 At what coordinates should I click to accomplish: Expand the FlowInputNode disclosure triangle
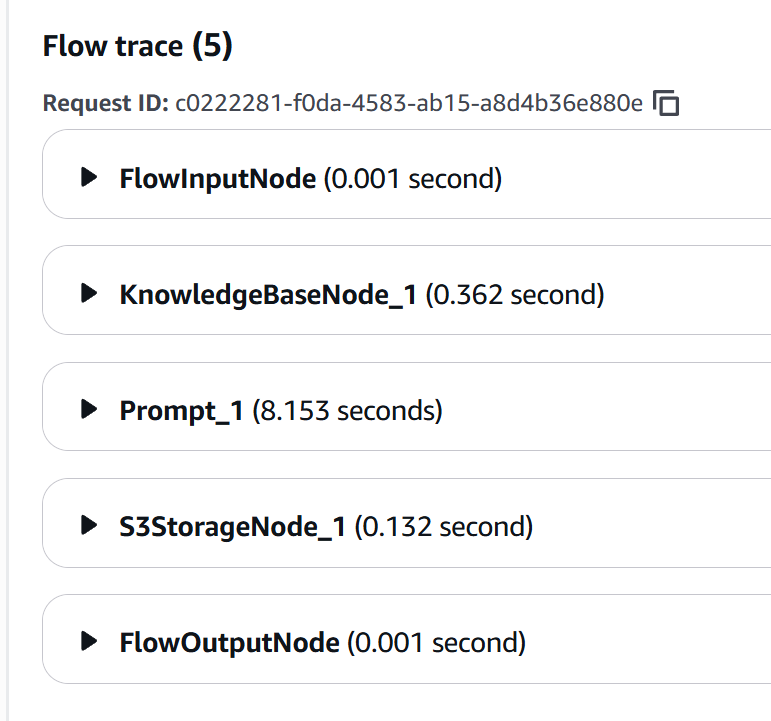pos(89,178)
